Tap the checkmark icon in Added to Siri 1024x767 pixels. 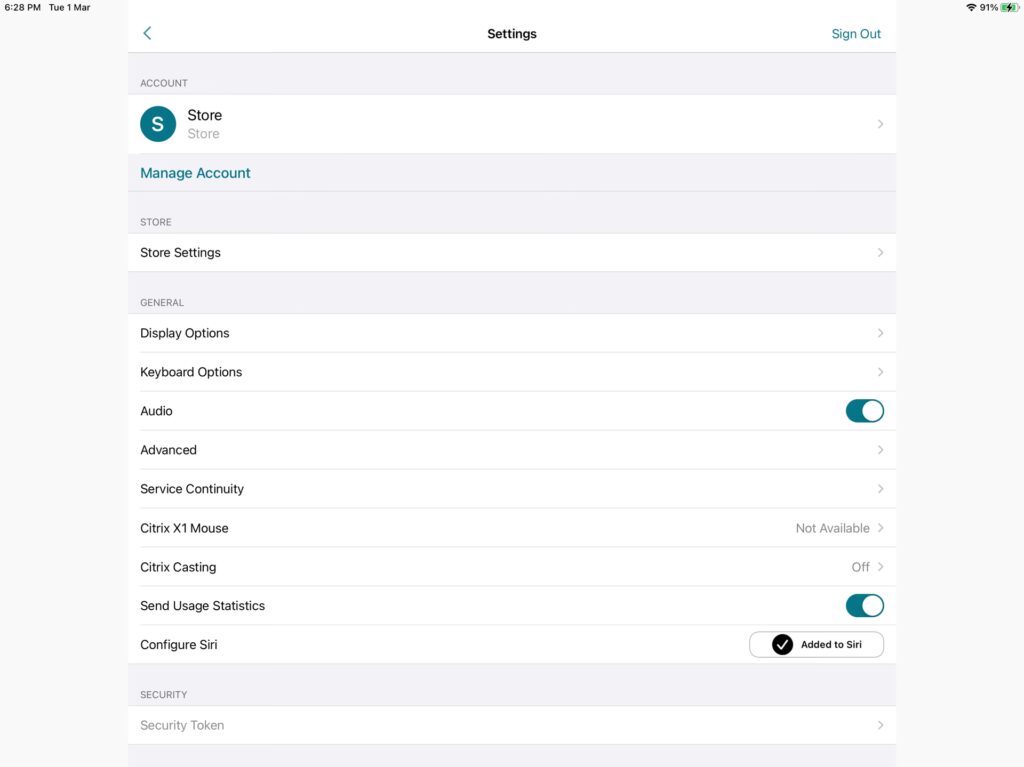point(782,644)
